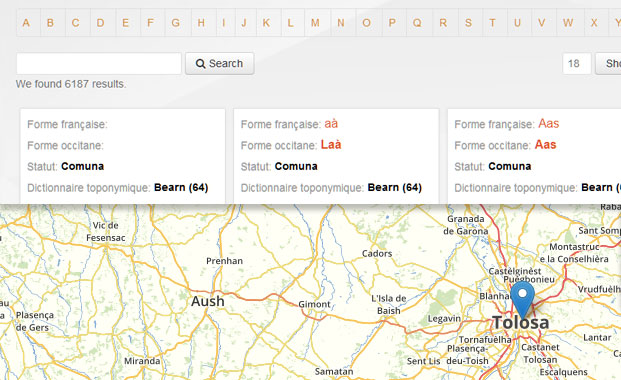Click the results-per-page field showing 18

tap(577, 63)
